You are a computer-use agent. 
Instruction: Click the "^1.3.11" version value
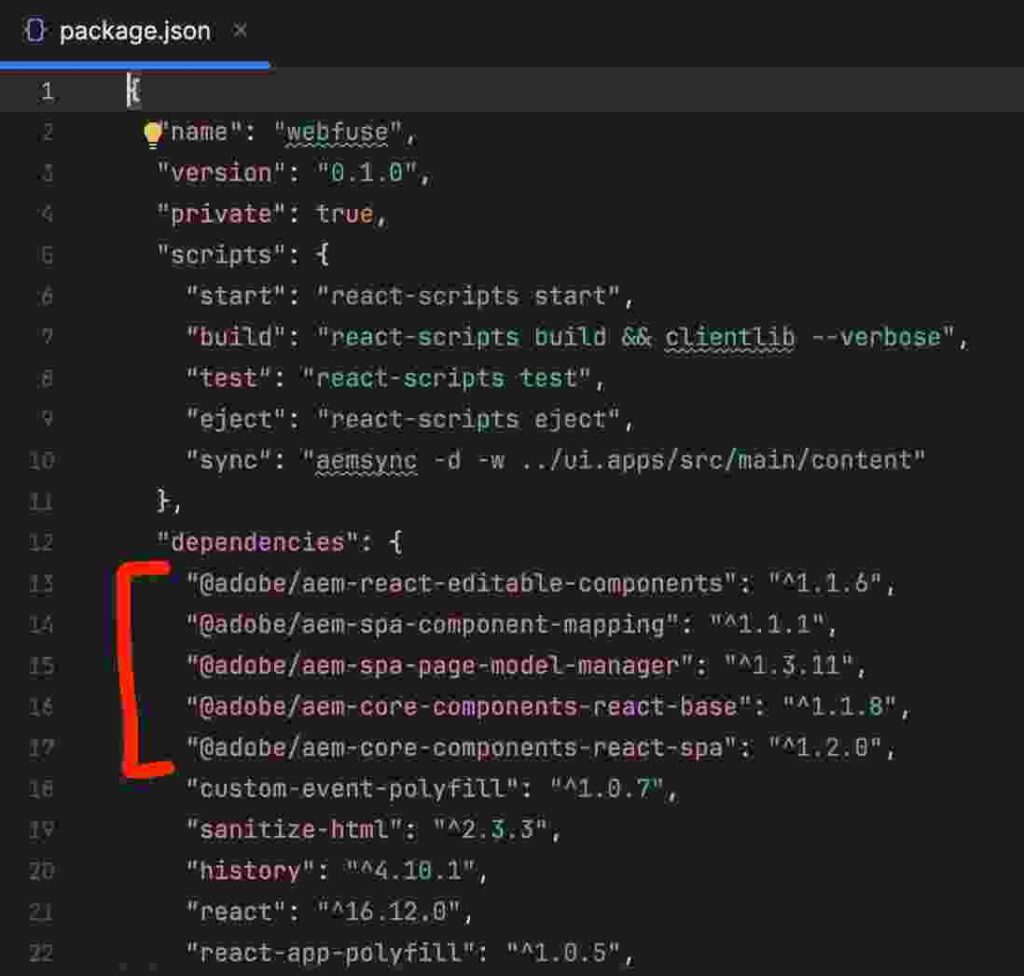click(789, 666)
